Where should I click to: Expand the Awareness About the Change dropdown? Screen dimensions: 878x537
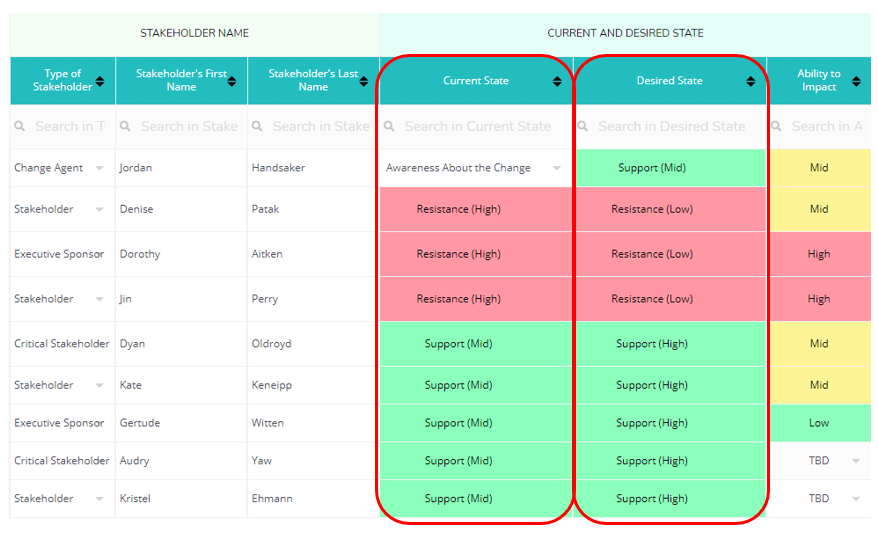(557, 168)
